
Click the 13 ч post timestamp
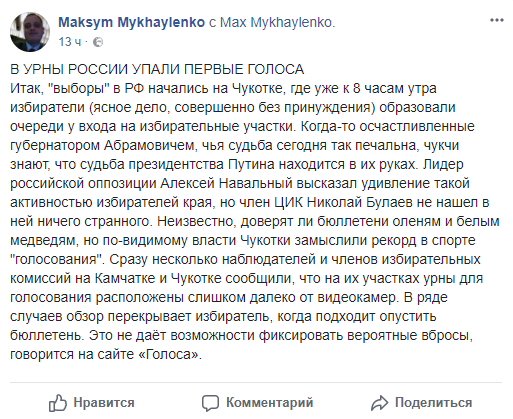[x=70, y=42]
